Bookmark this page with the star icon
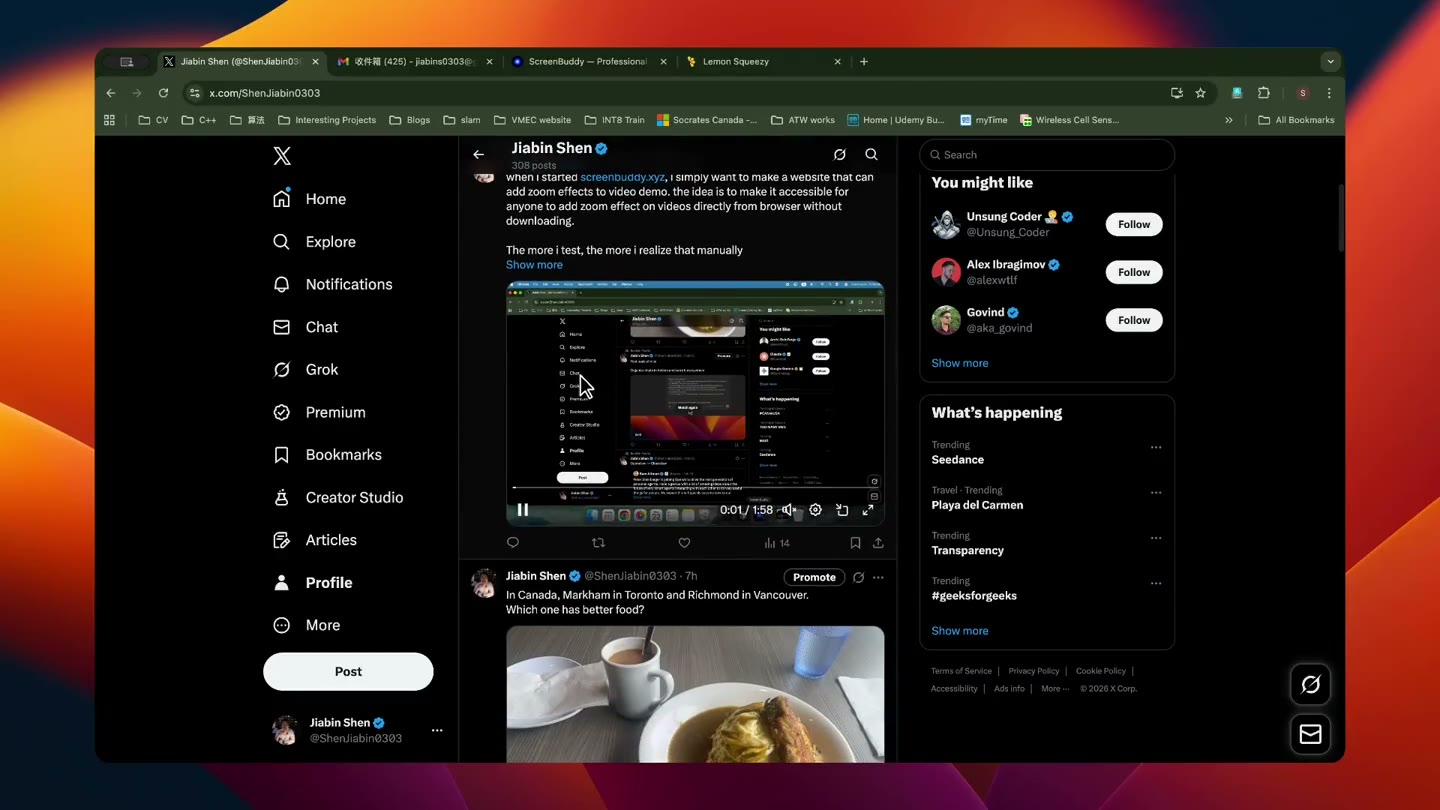The width and height of the screenshot is (1440, 810). (x=1200, y=93)
